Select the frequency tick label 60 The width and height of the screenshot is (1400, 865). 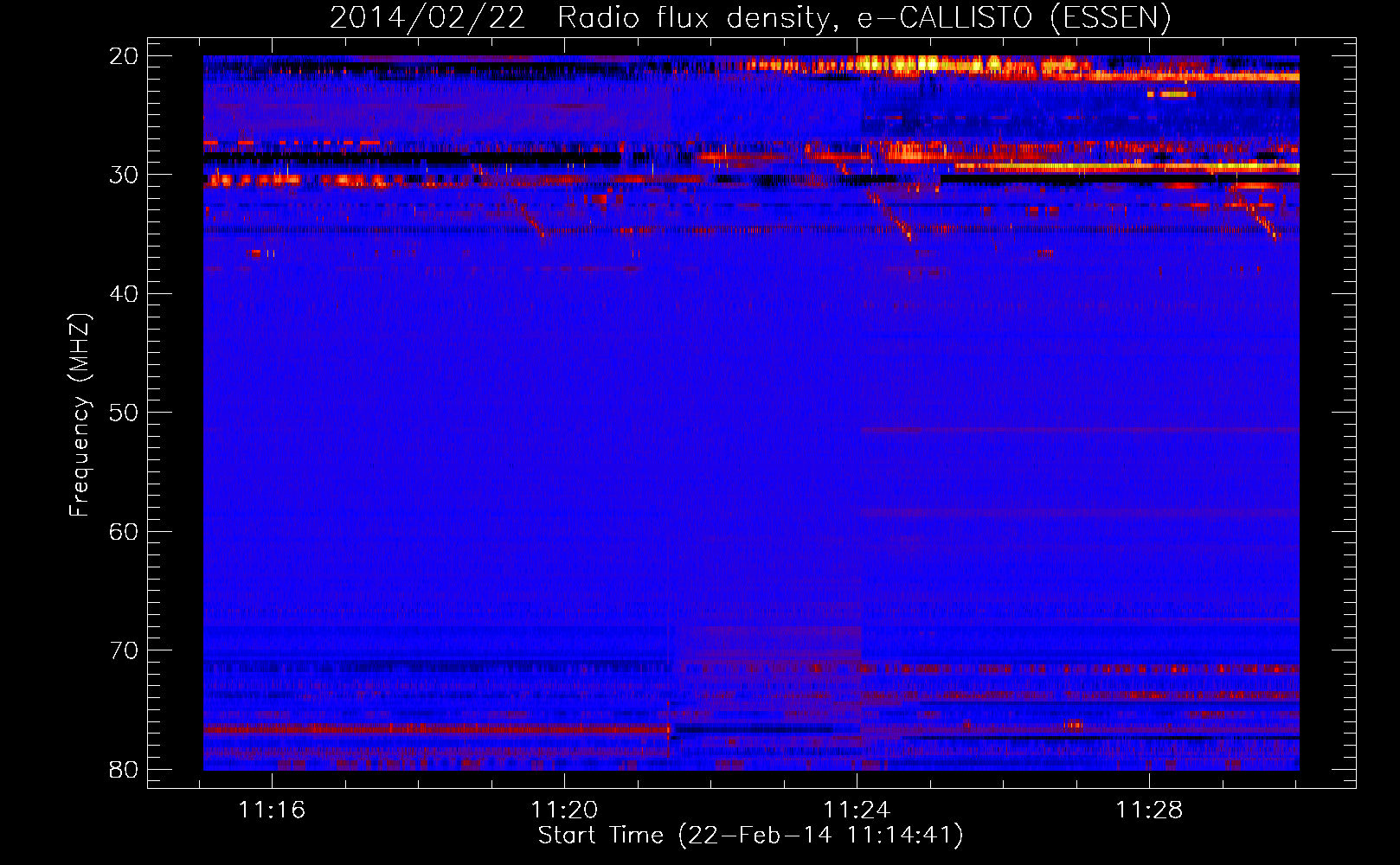pos(124,532)
